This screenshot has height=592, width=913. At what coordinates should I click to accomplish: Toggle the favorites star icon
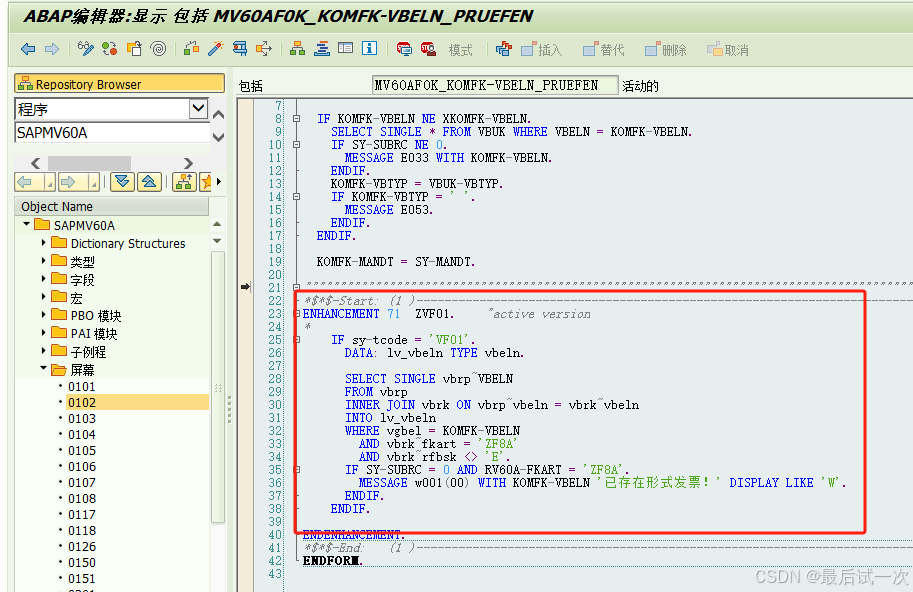(x=204, y=181)
